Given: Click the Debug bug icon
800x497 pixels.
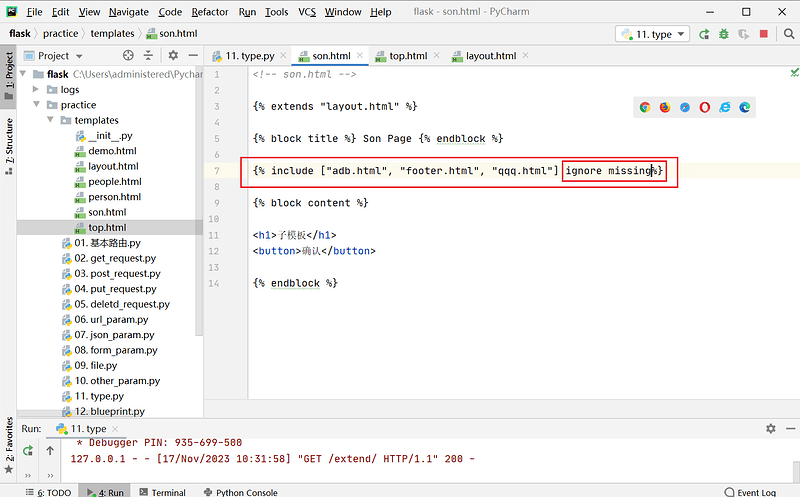Looking at the screenshot, I should point(723,34).
